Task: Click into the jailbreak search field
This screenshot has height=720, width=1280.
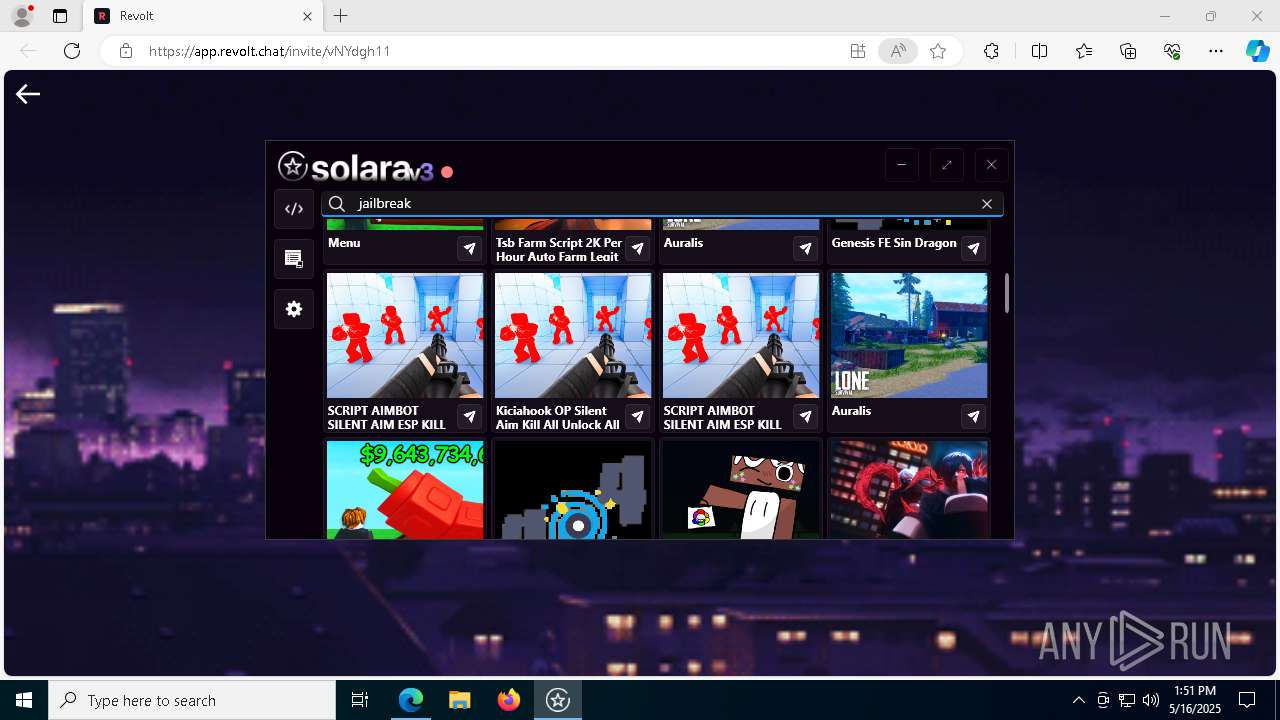Action: (662, 203)
